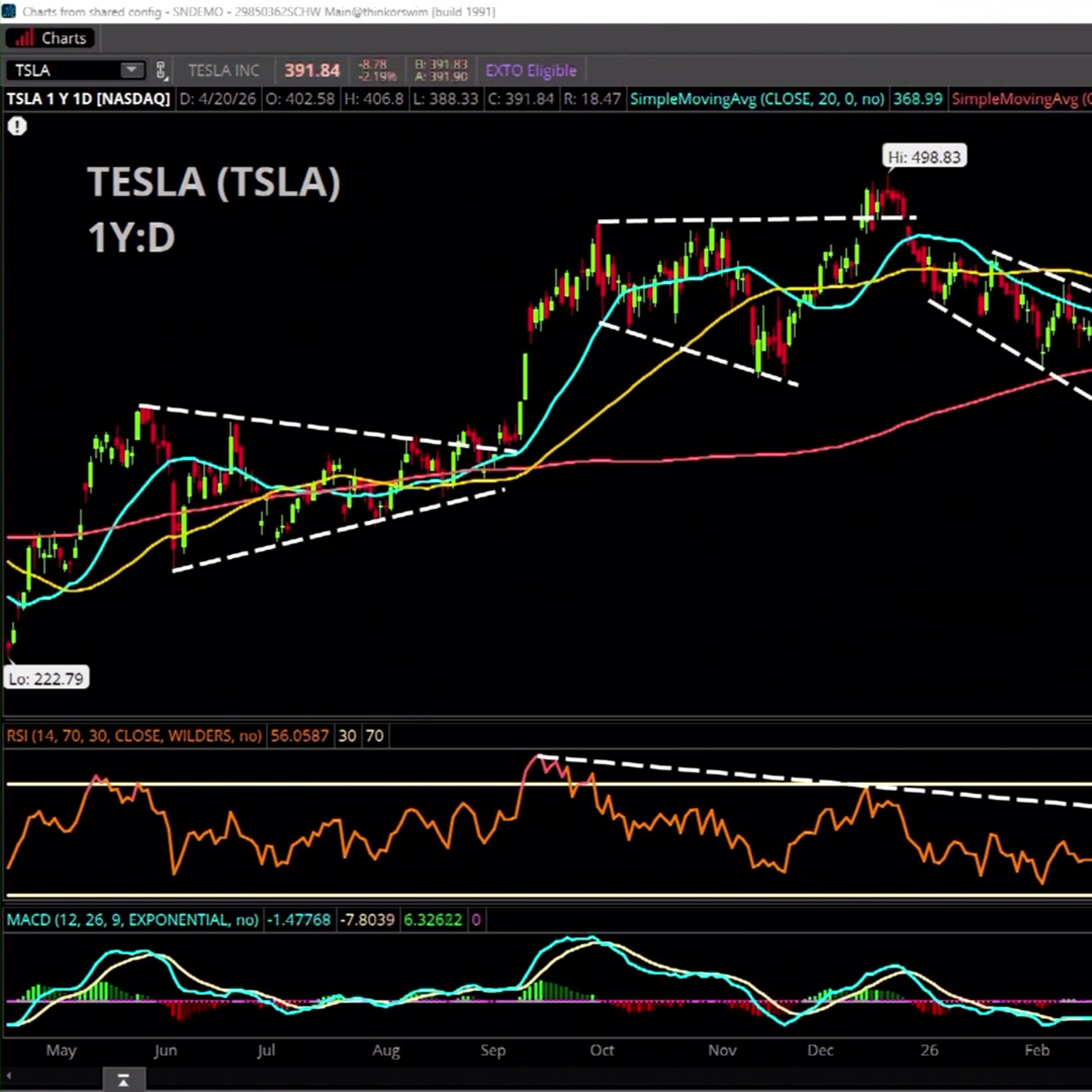Click the scroll-left arrow below chart
The height and width of the screenshot is (1092, 1092).
click(x=8, y=1076)
